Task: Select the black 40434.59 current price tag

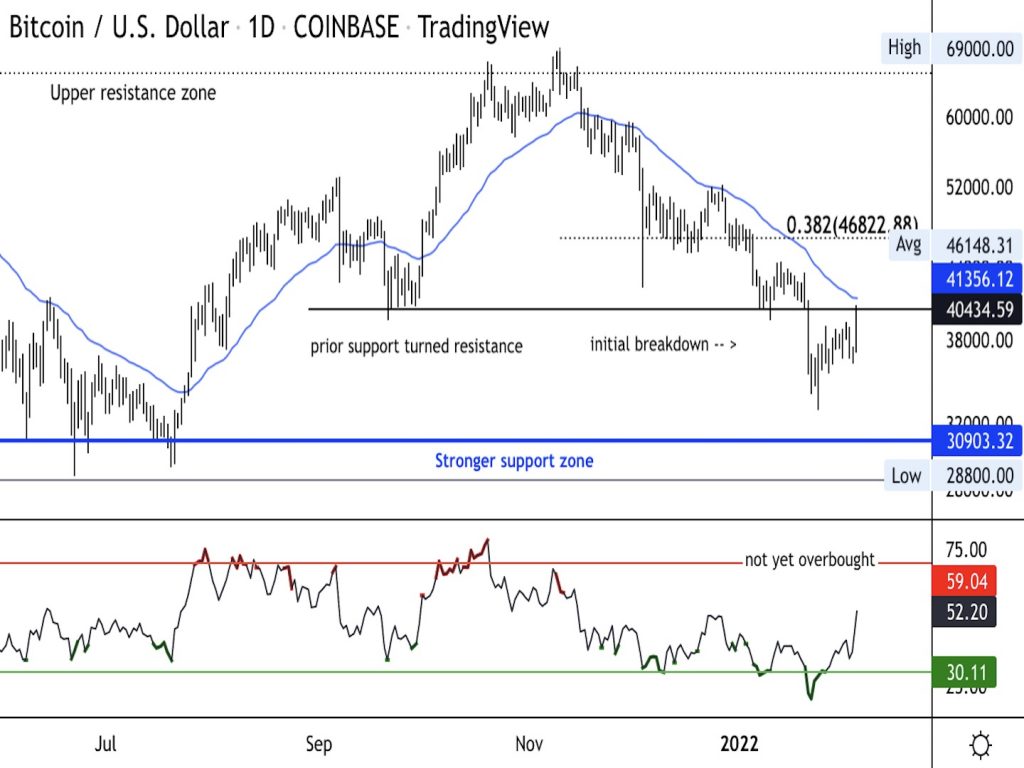Action: coord(977,311)
